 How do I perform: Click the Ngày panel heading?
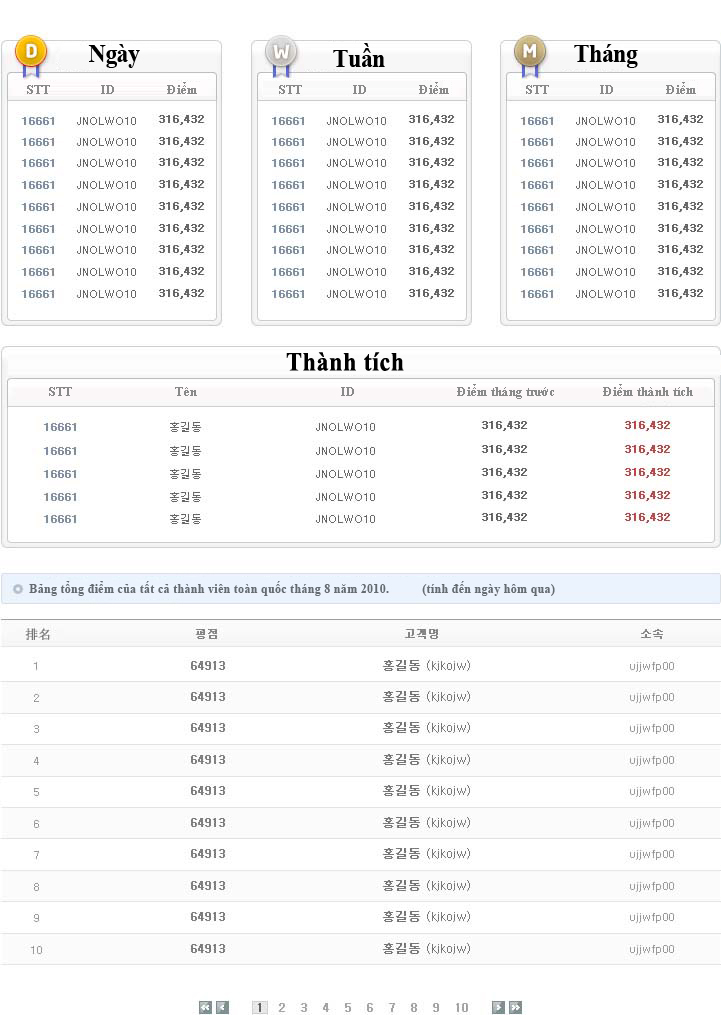coord(114,55)
